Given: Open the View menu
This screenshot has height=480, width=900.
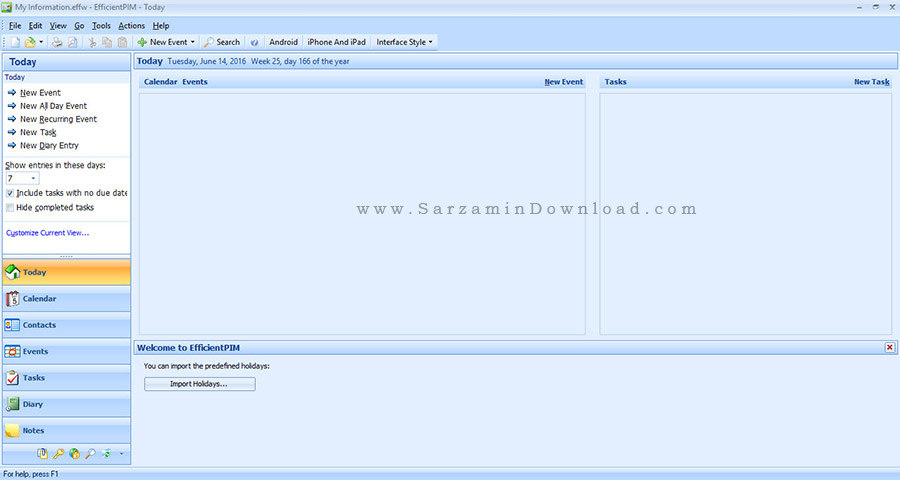Looking at the screenshot, I should click(58, 26).
